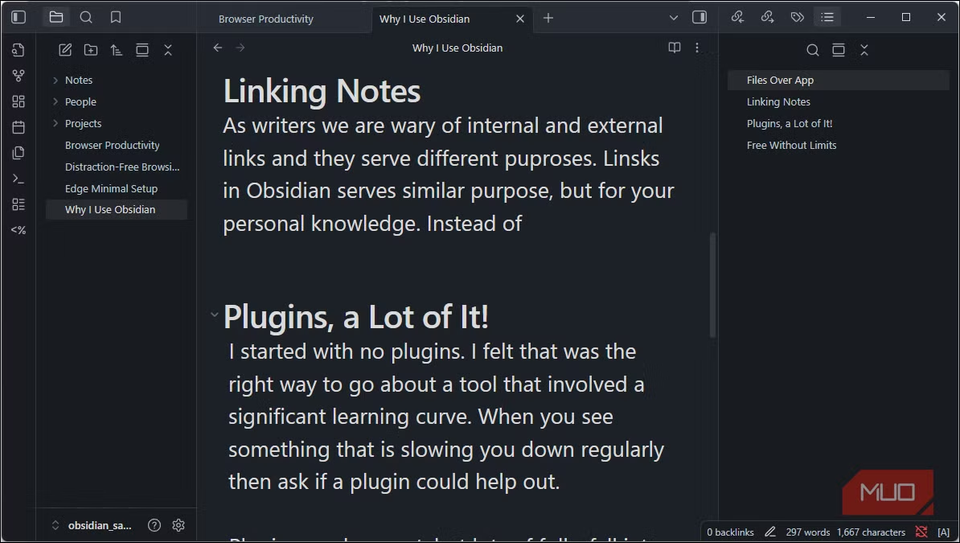
Task: Collapse all outline headings
Action: pos(864,50)
